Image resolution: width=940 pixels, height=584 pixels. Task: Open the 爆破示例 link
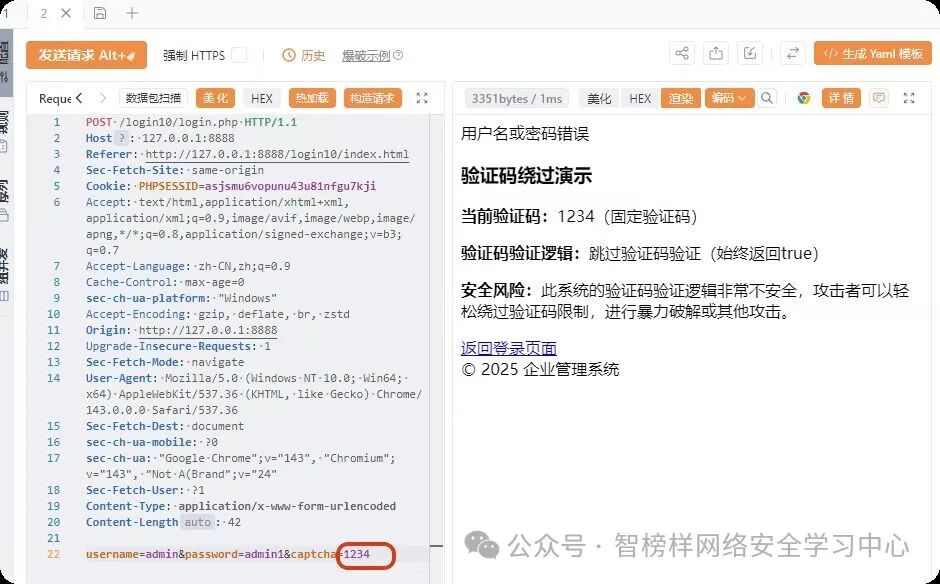(366, 56)
